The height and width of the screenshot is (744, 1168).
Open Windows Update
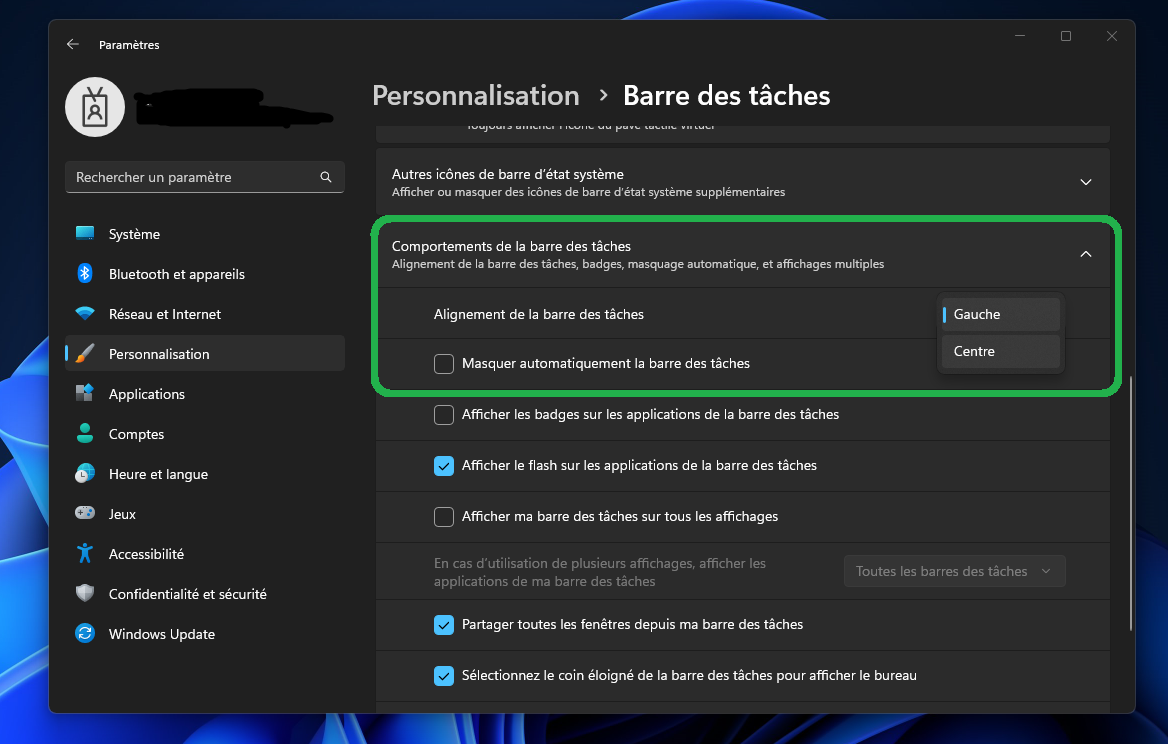click(161, 633)
